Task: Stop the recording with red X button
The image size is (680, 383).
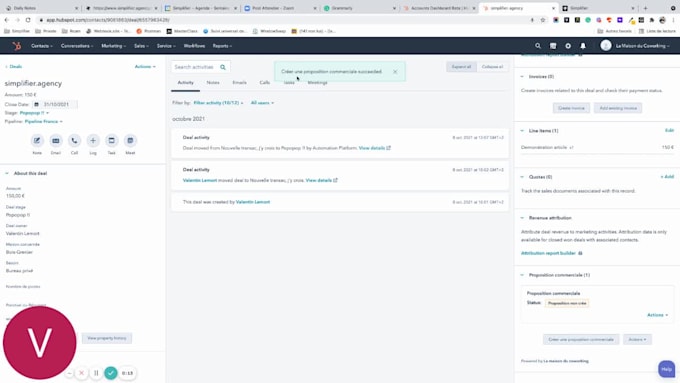Action: (x=81, y=373)
